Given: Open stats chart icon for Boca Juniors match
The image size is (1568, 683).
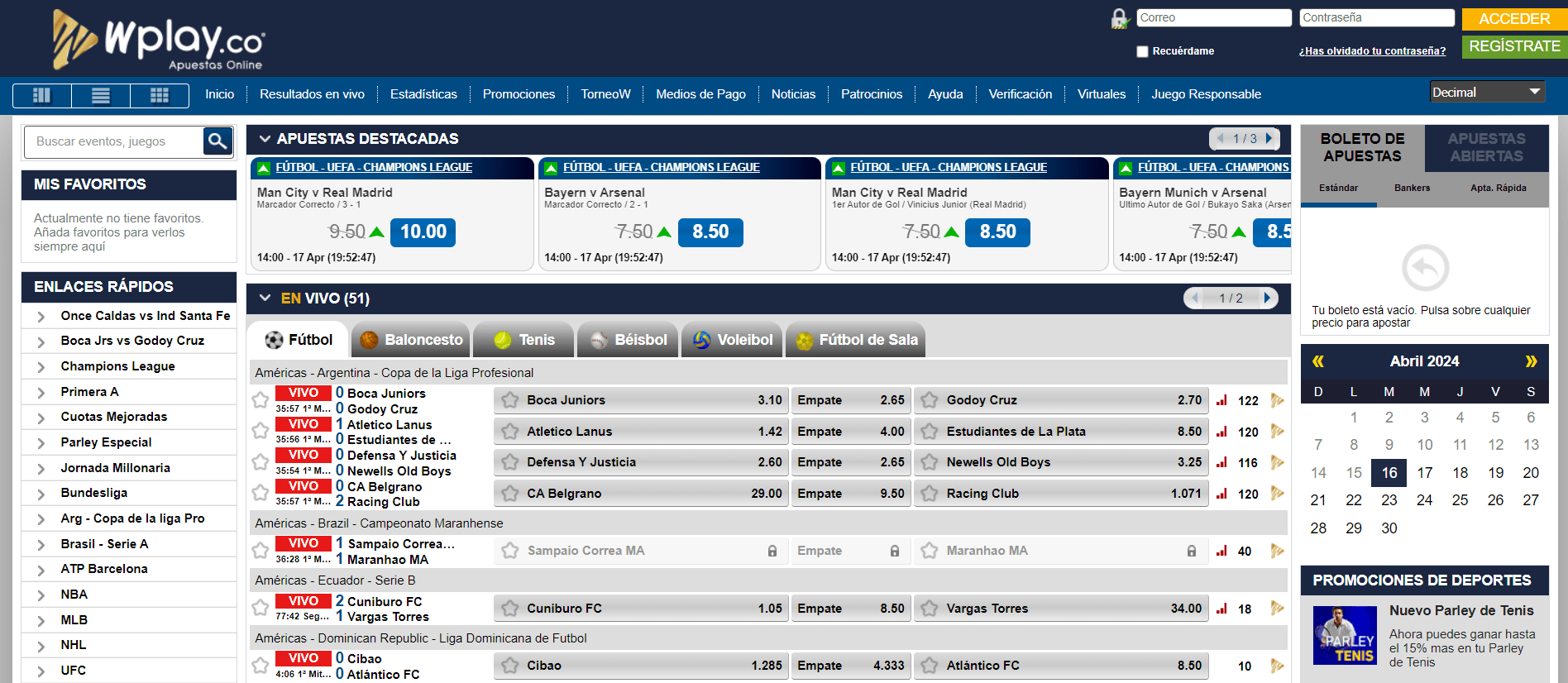Looking at the screenshot, I should pyautogui.click(x=1222, y=400).
